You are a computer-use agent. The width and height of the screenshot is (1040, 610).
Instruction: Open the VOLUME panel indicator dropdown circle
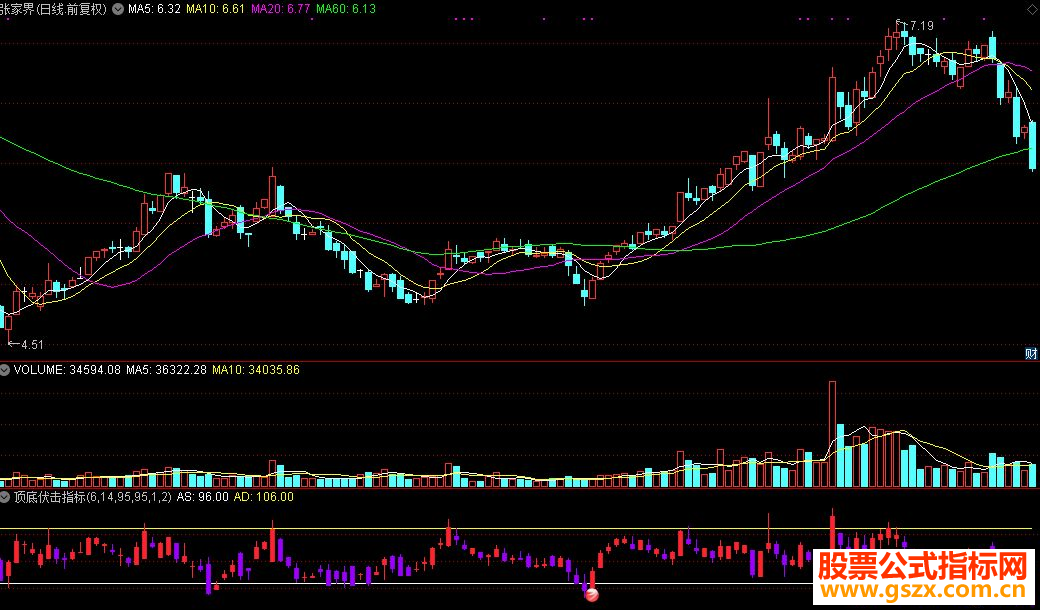point(5,370)
